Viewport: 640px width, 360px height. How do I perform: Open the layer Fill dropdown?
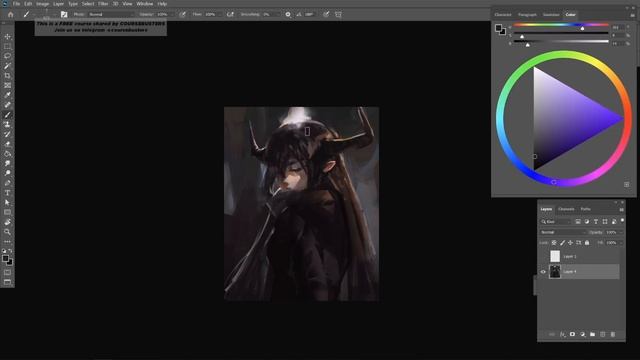tap(621, 243)
